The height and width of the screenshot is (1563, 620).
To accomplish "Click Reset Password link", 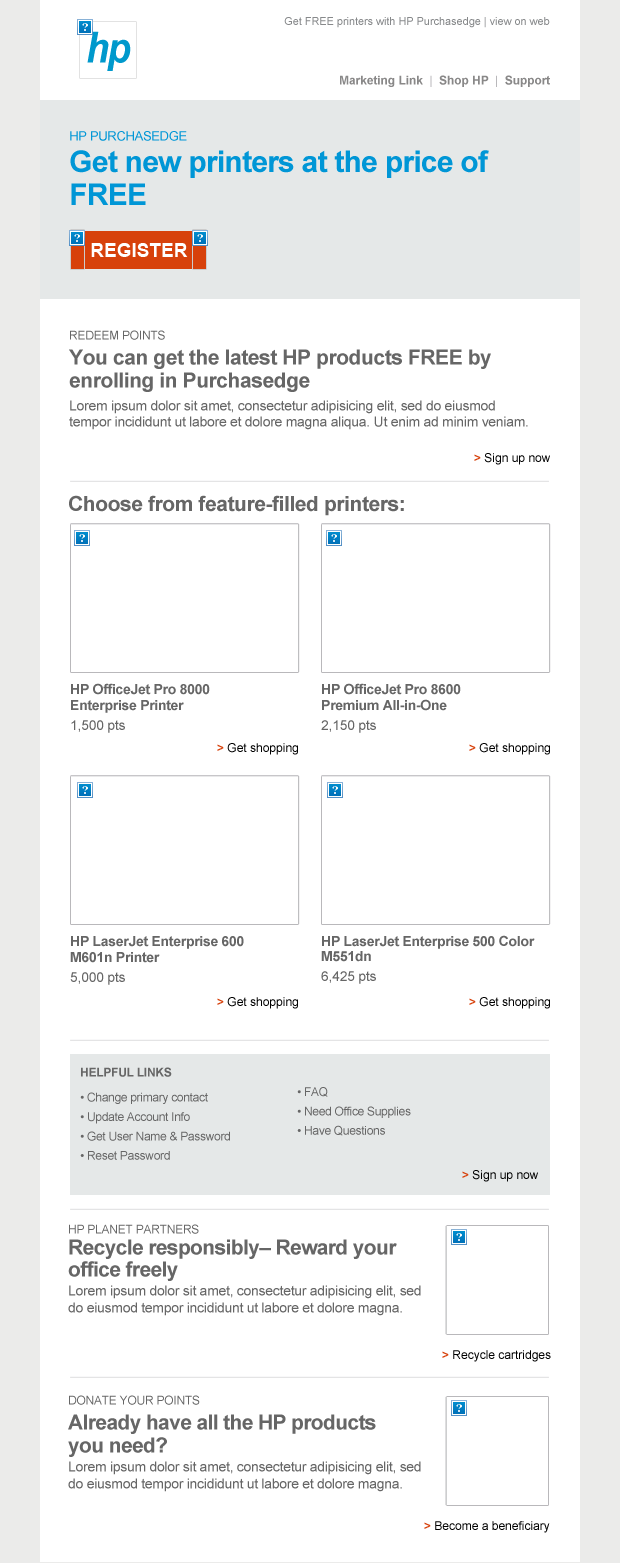I will pos(128,1155).
